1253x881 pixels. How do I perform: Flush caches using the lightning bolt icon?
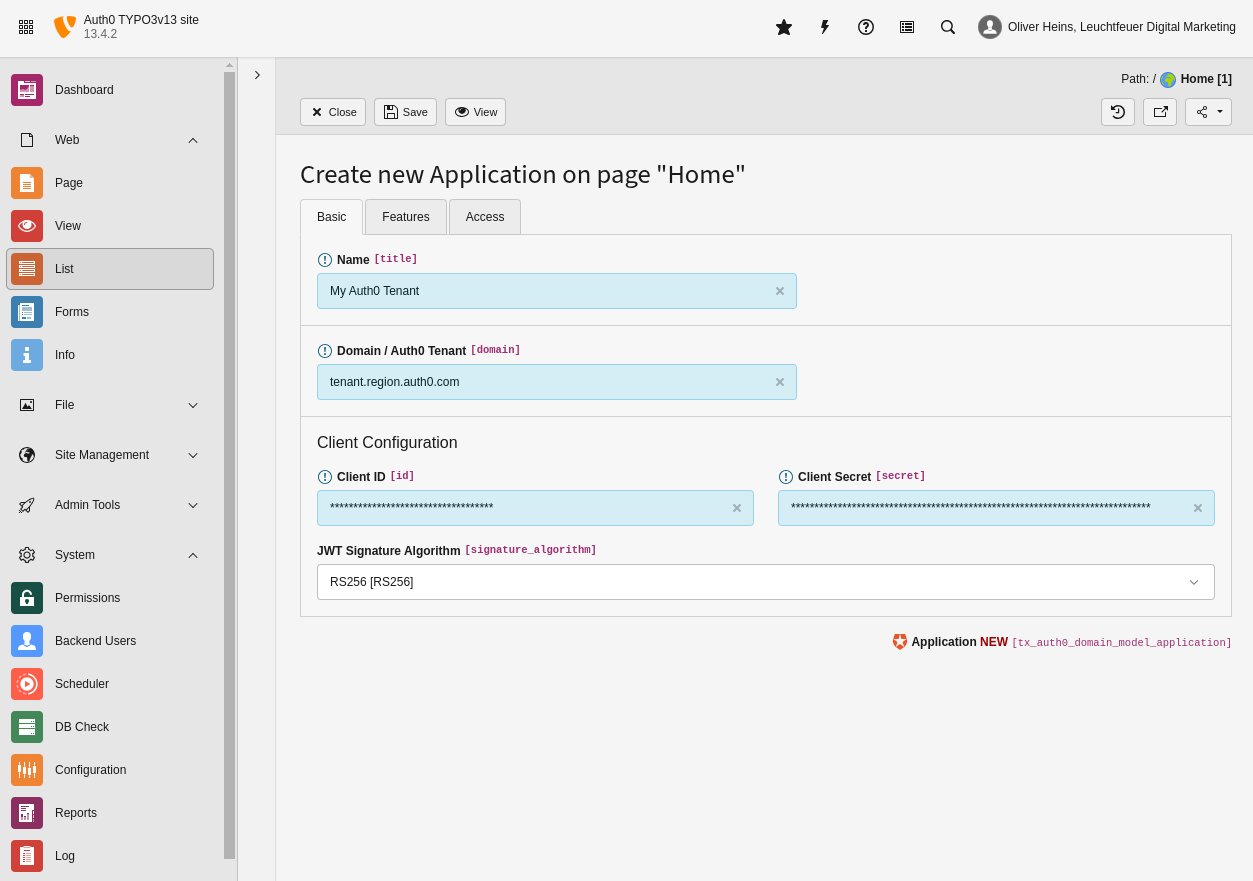pos(824,27)
